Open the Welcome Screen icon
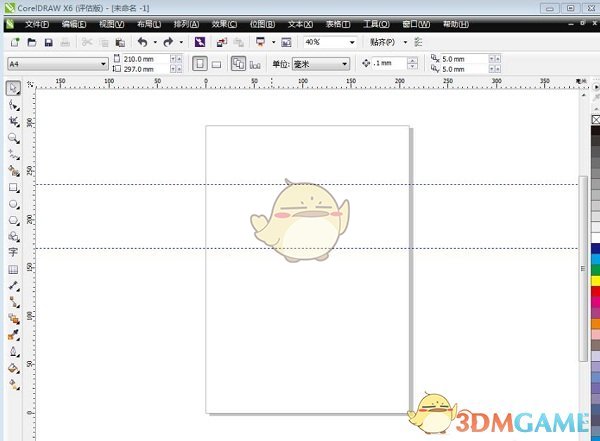The height and width of the screenshot is (441, 600). coord(286,42)
